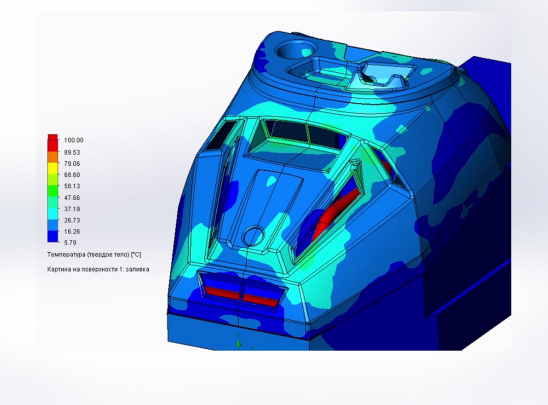This screenshot has width=548, height=405.
Task: Select the 58.13 legend value label
Action: click(72, 186)
